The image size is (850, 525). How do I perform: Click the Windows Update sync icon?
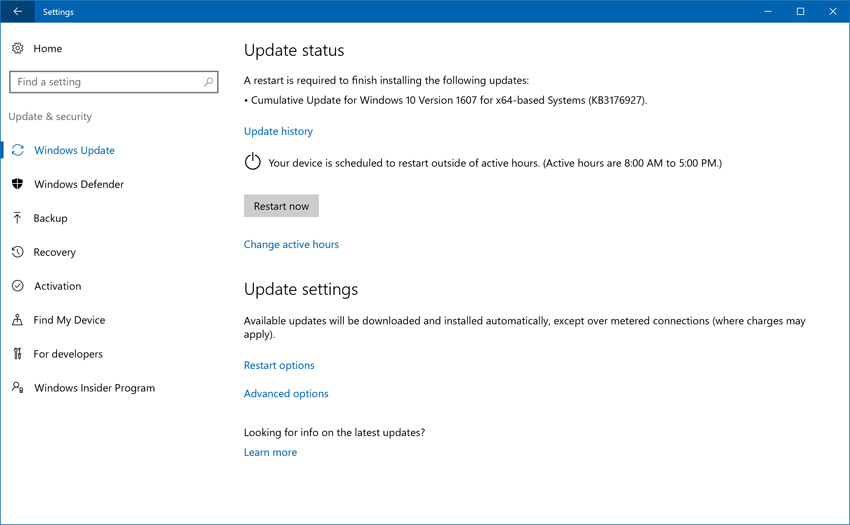[x=17, y=150]
